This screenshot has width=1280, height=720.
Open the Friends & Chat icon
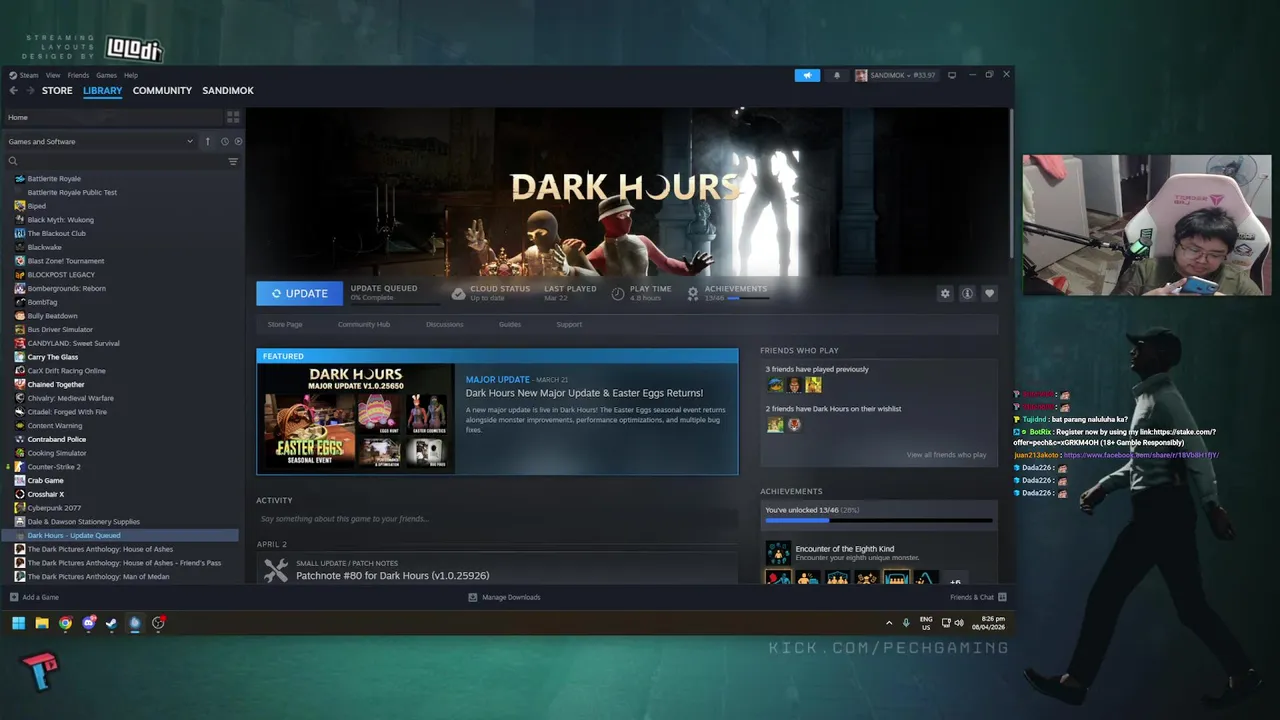tap(1002, 597)
